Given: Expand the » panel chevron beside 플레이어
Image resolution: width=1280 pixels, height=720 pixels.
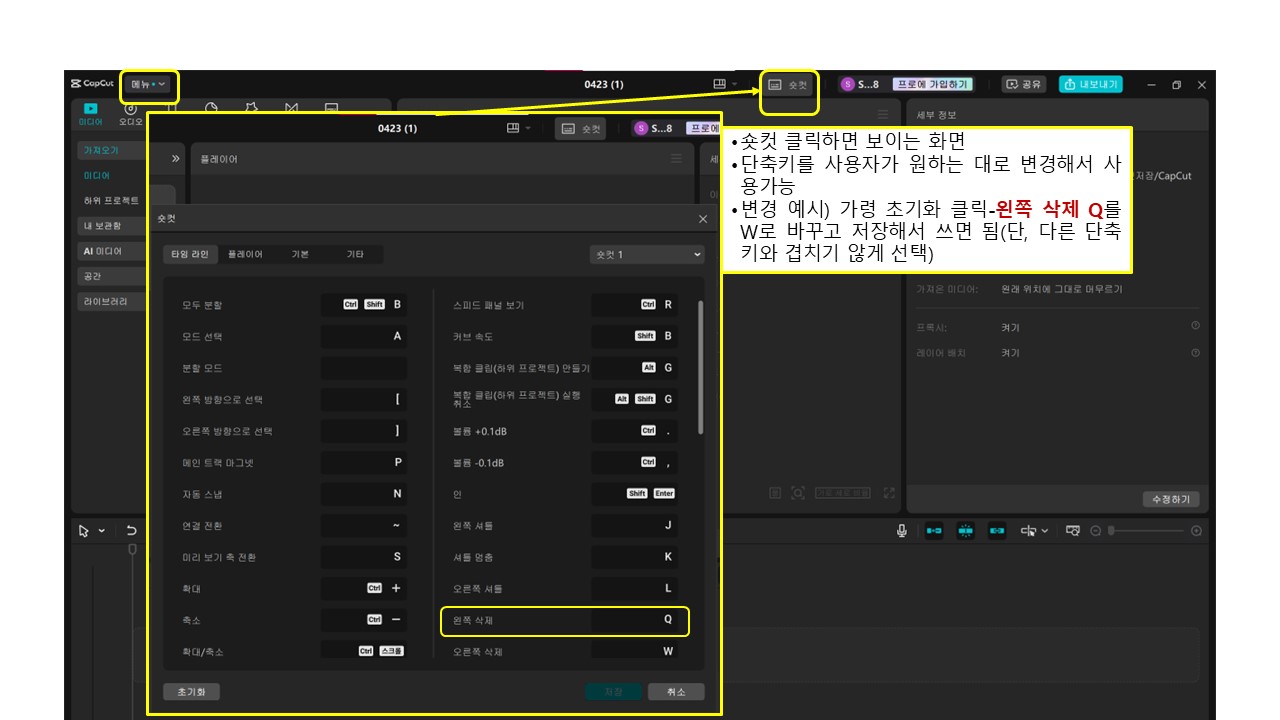Looking at the screenshot, I should 176,159.
